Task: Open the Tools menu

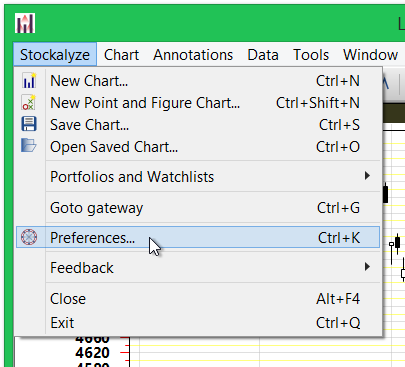Action: (311, 55)
